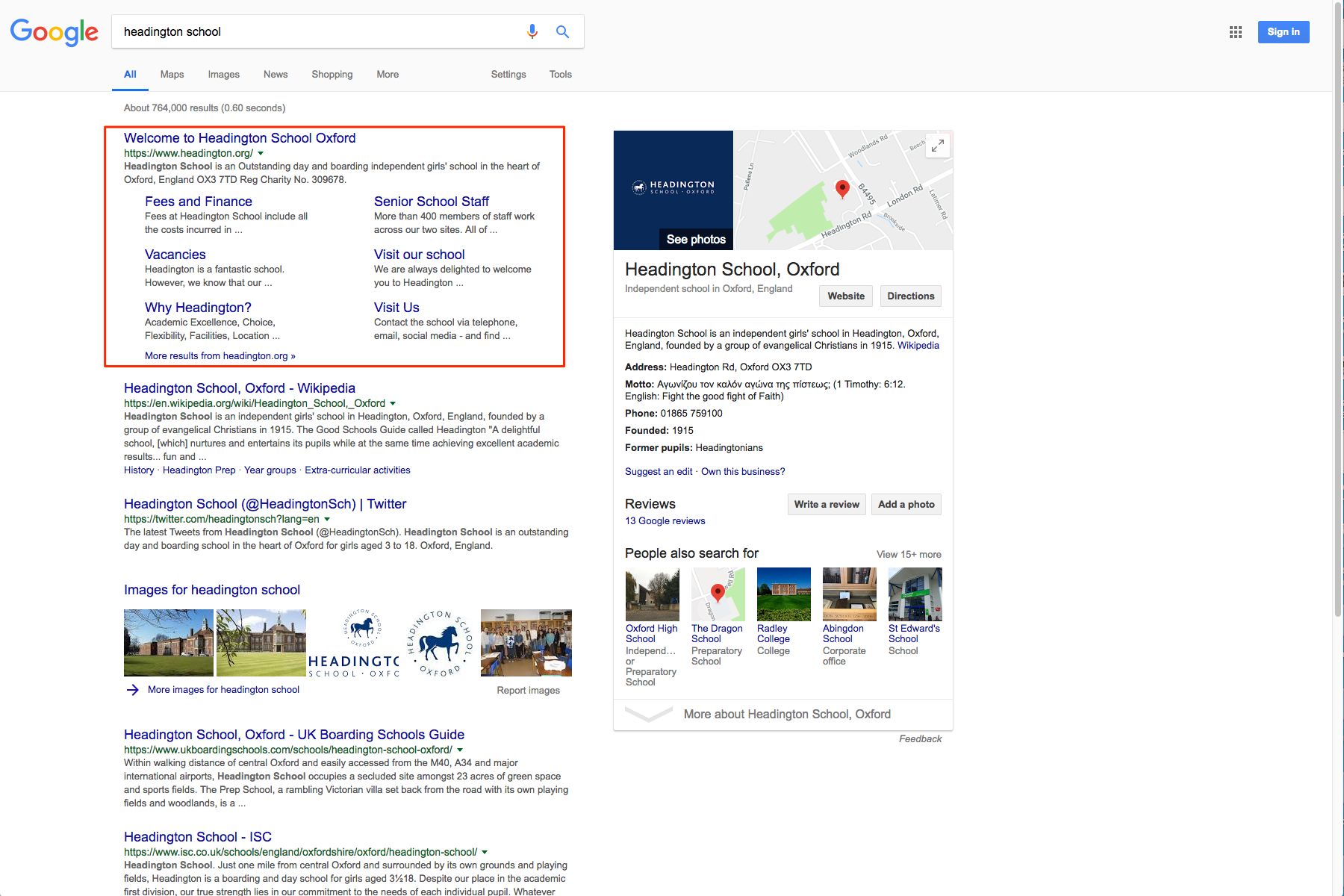Click the red map pin marker
The height and width of the screenshot is (896, 1344).
point(842,188)
